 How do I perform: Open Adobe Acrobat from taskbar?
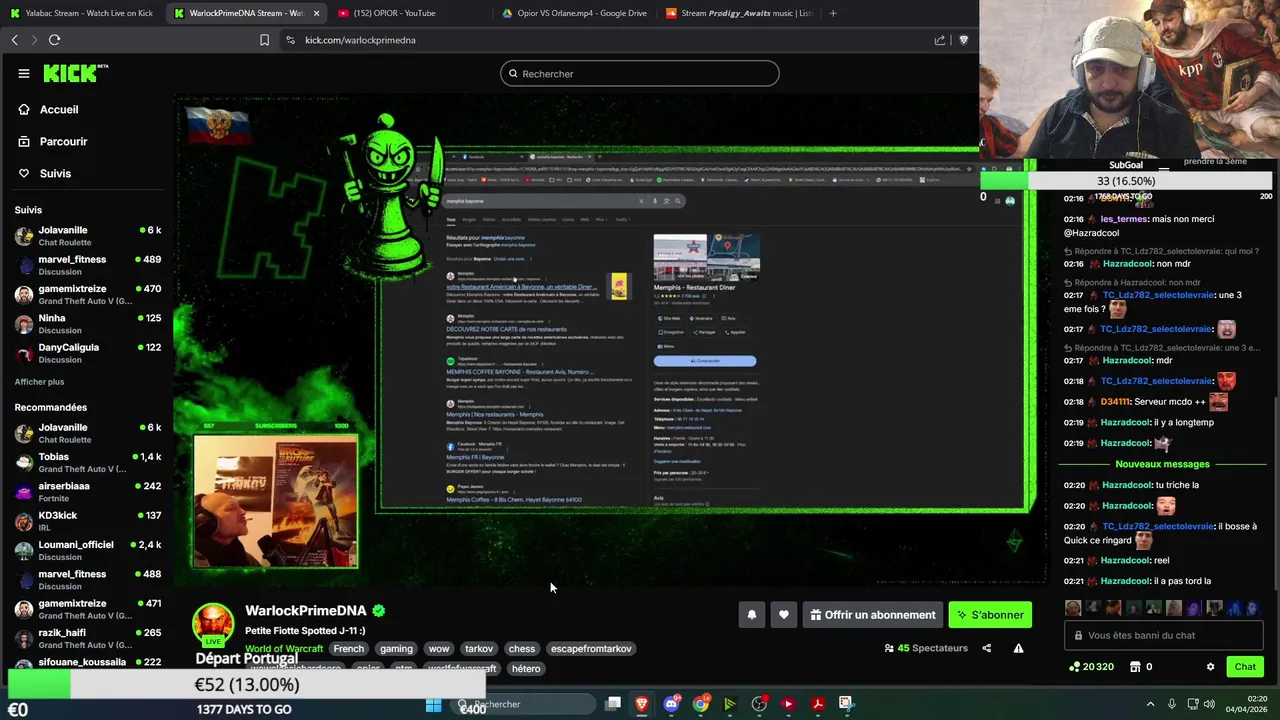[817, 704]
